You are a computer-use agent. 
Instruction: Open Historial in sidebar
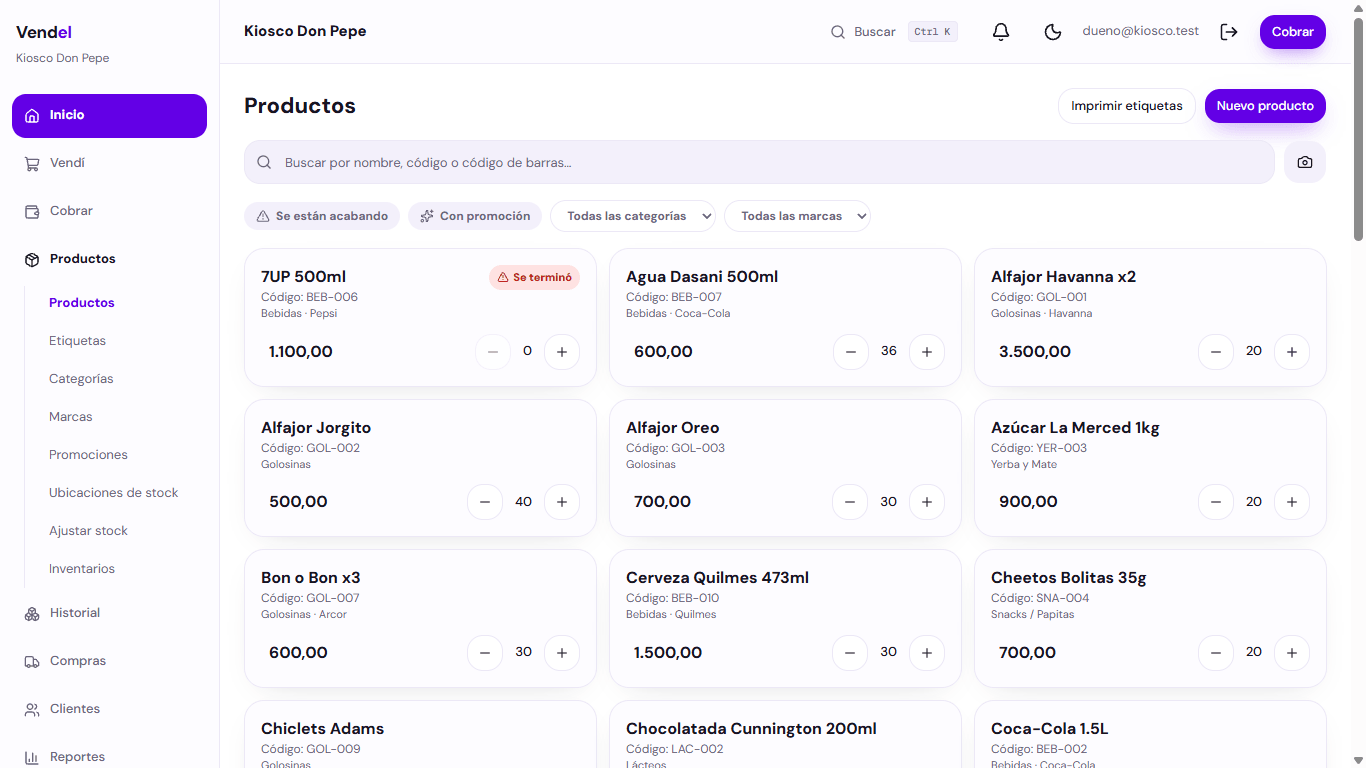tap(109, 613)
